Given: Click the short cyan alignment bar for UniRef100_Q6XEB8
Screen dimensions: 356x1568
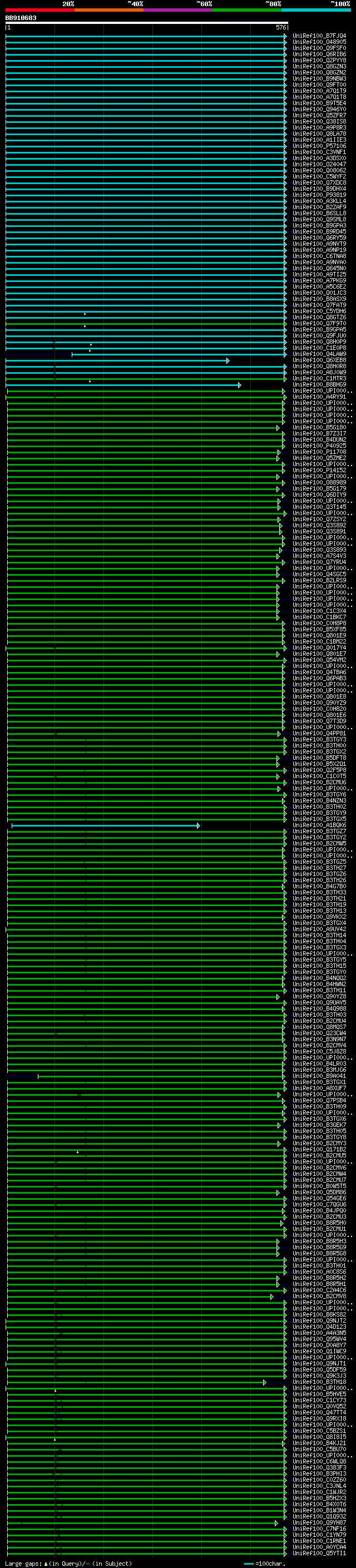Looking at the screenshot, I should point(117,360).
